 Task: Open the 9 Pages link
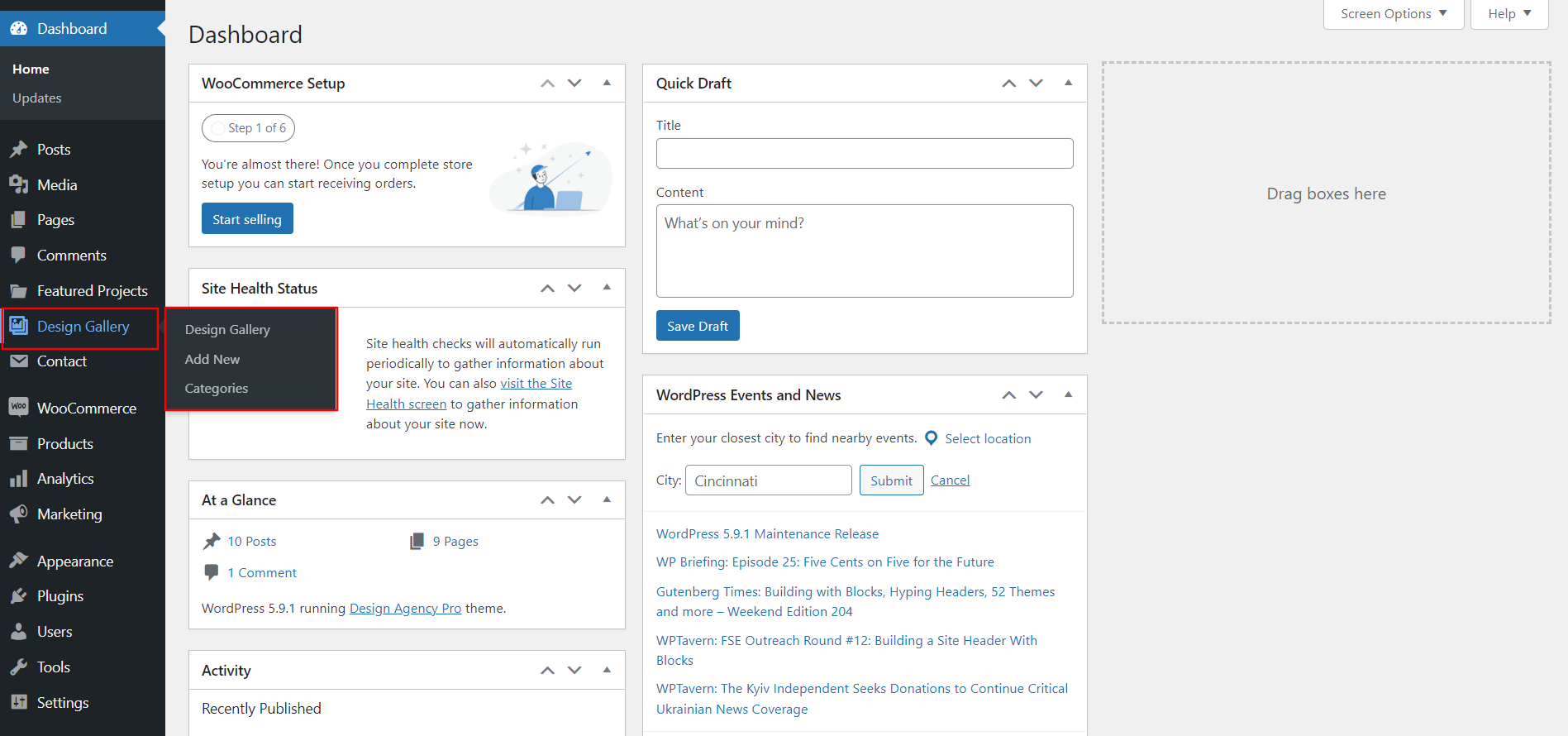[x=455, y=542]
